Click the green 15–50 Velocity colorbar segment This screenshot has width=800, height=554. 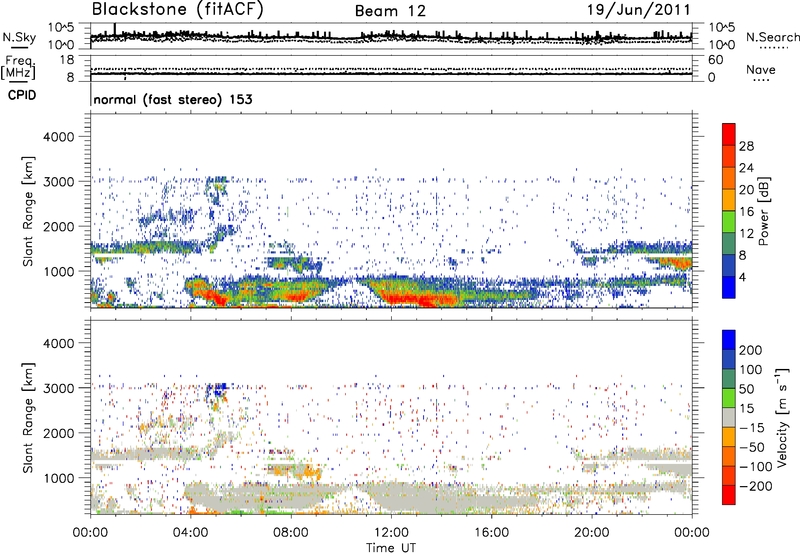pyautogui.click(x=729, y=398)
